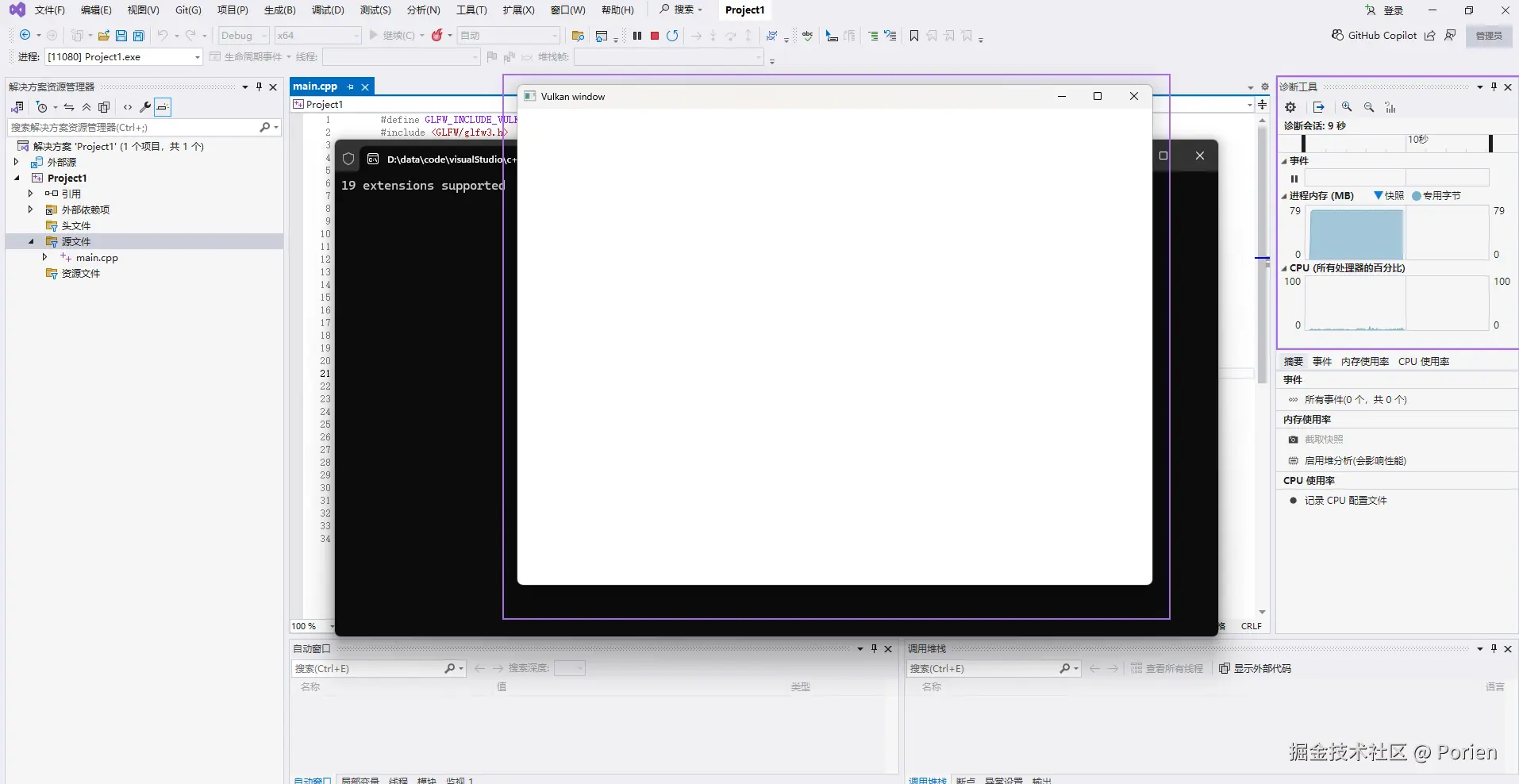Image resolution: width=1519 pixels, height=784 pixels.
Task: Click the GitHub Copilot icon
Action: (1338, 35)
